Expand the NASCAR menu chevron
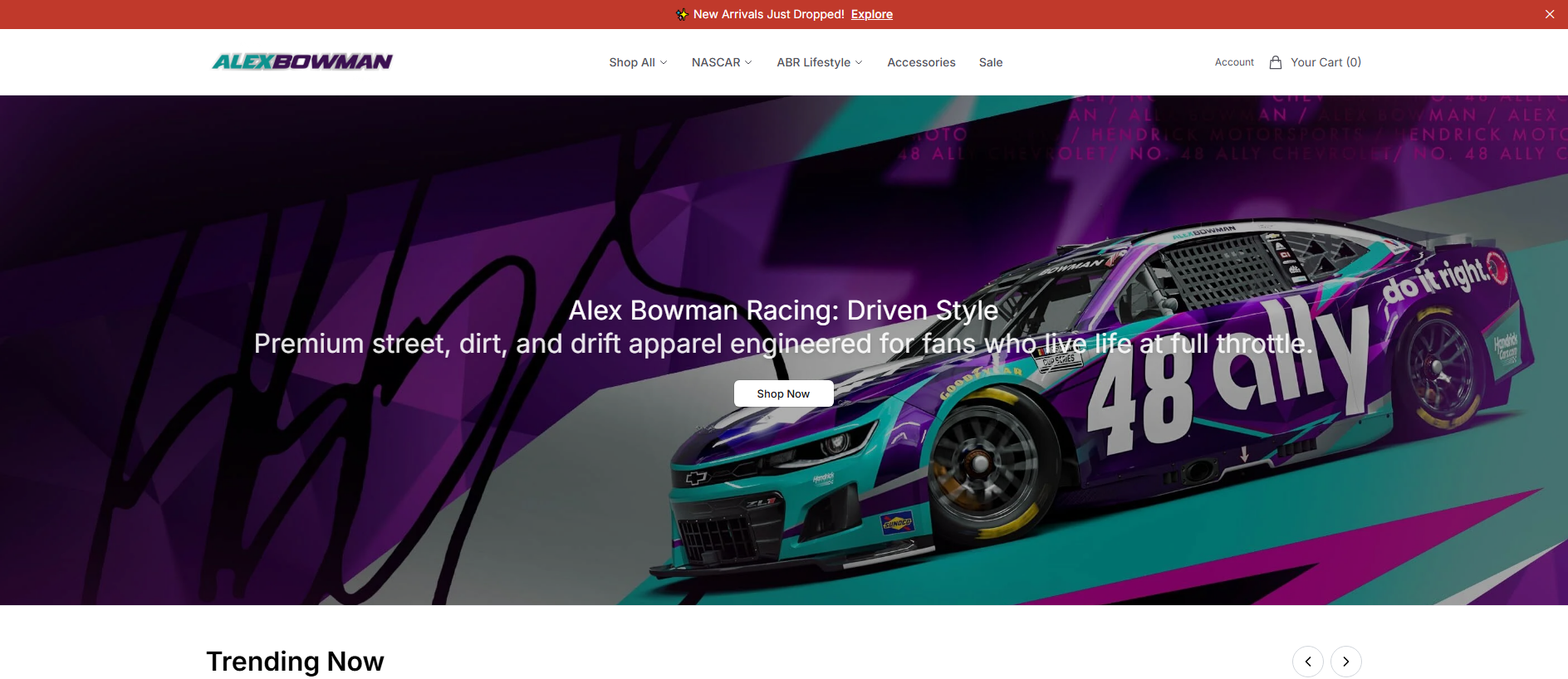 pyautogui.click(x=748, y=62)
